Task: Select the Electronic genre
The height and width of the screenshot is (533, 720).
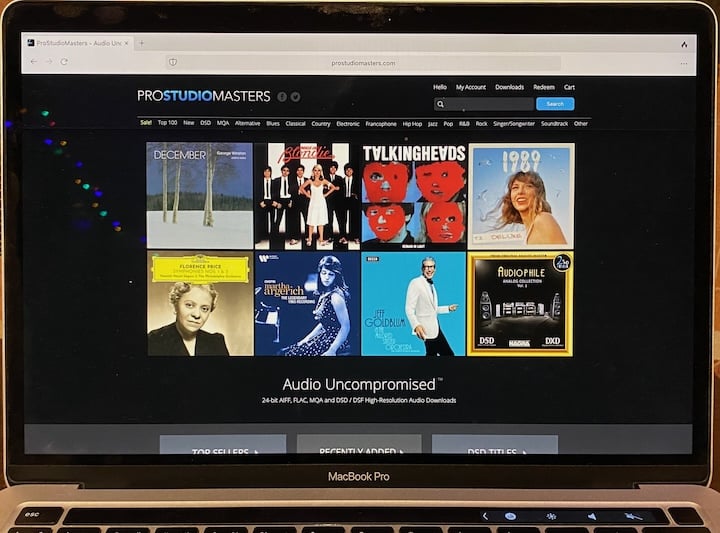Action: pos(348,124)
